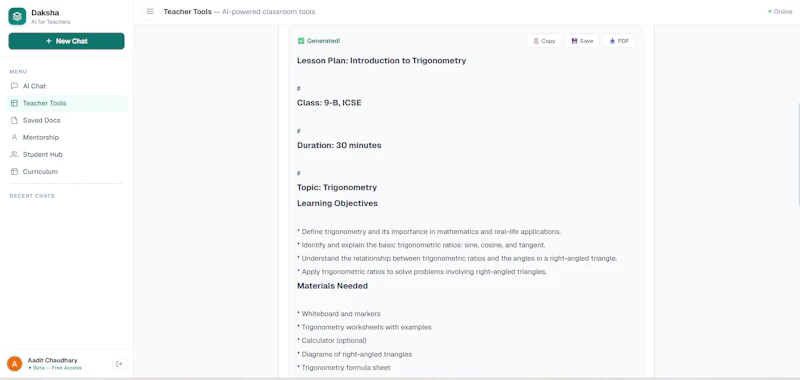The height and width of the screenshot is (380, 800).
Task: Click the Diagrams of right-angled triangles bullet
Action: pyautogui.click(x=355, y=354)
